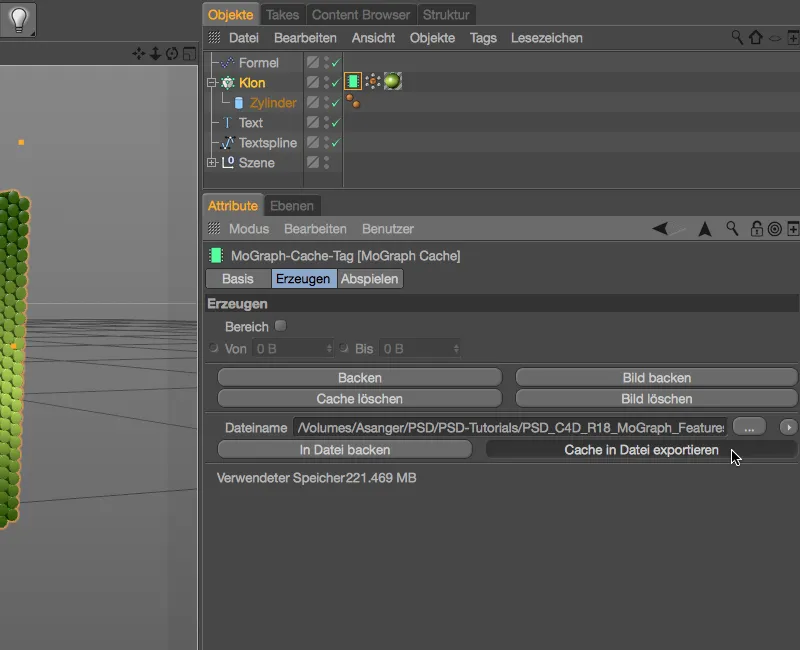The height and width of the screenshot is (650, 800).
Task: Toggle the Bis keyframe radio dot
Action: pyautogui.click(x=344, y=348)
